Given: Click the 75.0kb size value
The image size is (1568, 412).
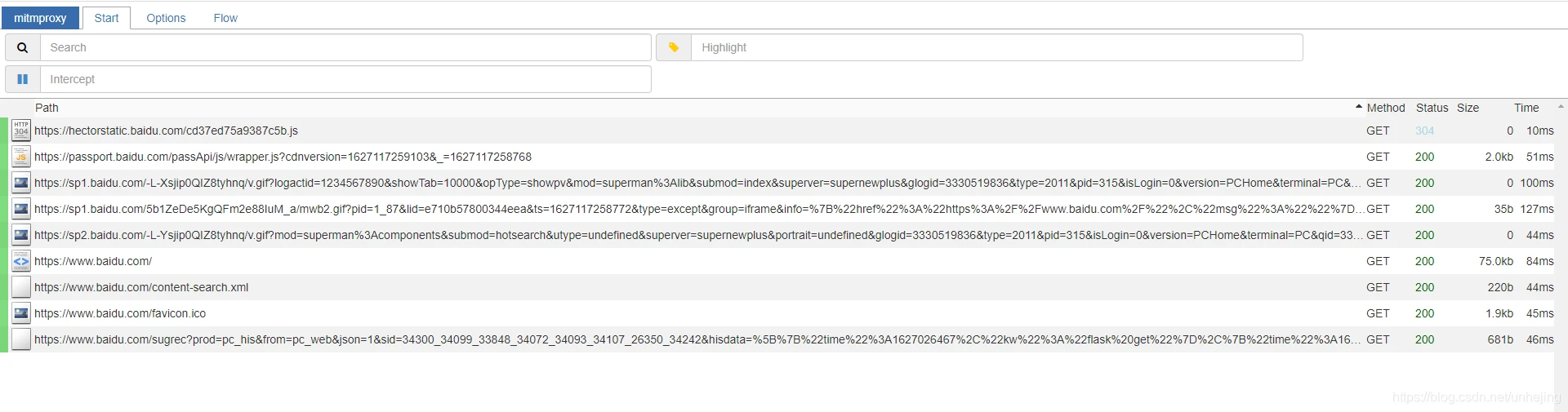Looking at the screenshot, I should [x=1495, y=261].
